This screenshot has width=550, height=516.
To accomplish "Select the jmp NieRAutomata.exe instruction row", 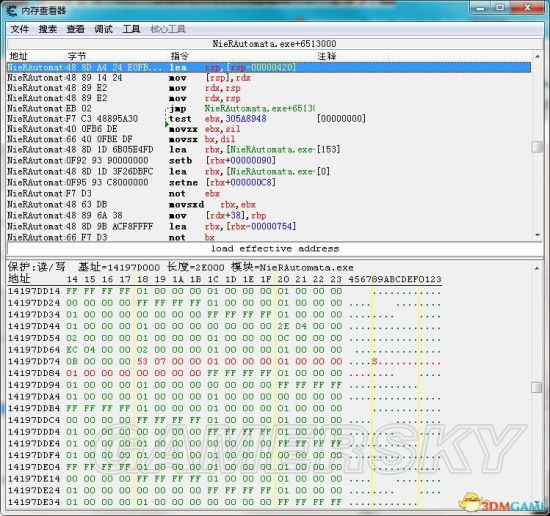I will (269, 108).
